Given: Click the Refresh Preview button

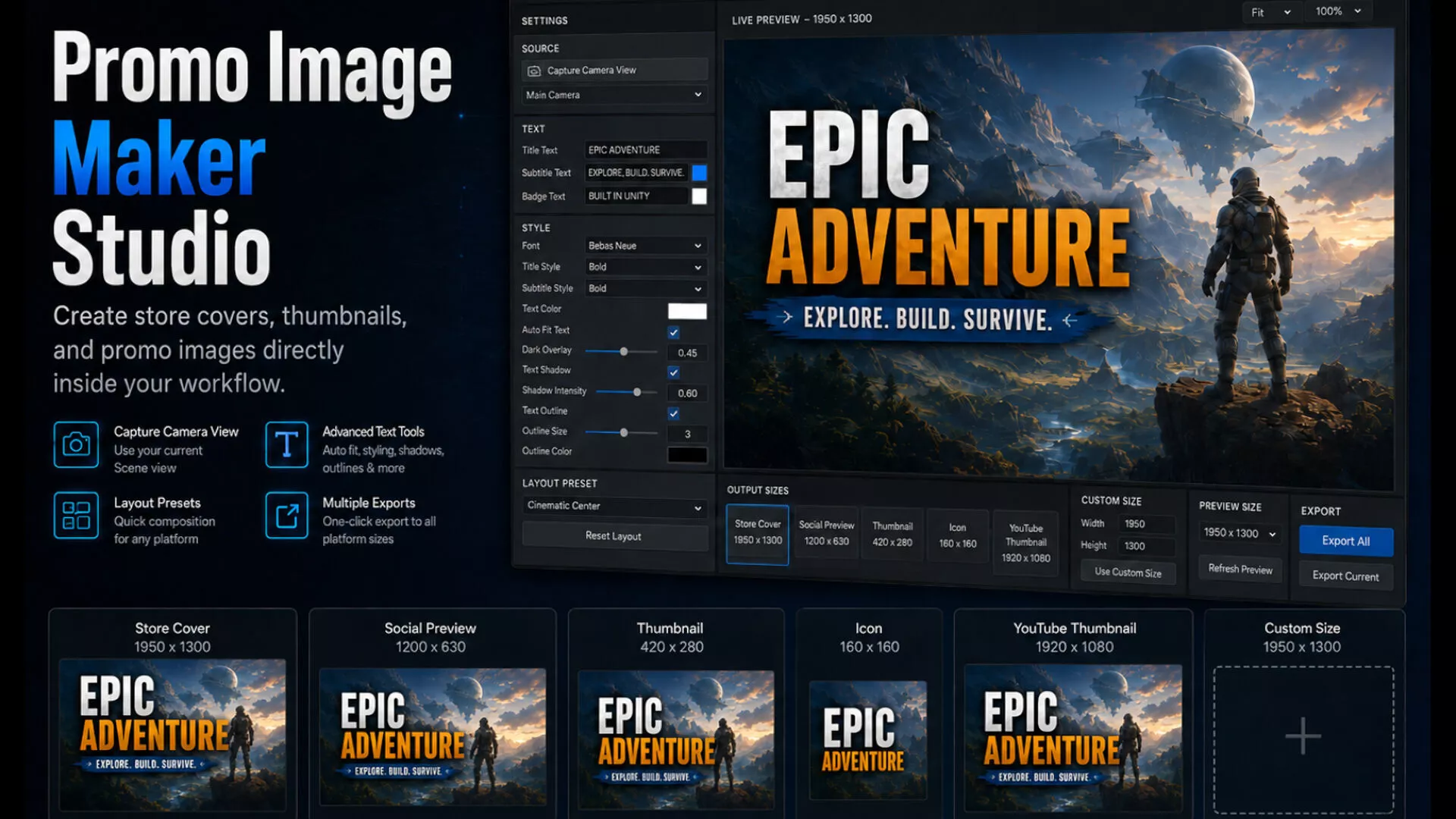Looking at the screenshot, I should [x=1240, y=569].
